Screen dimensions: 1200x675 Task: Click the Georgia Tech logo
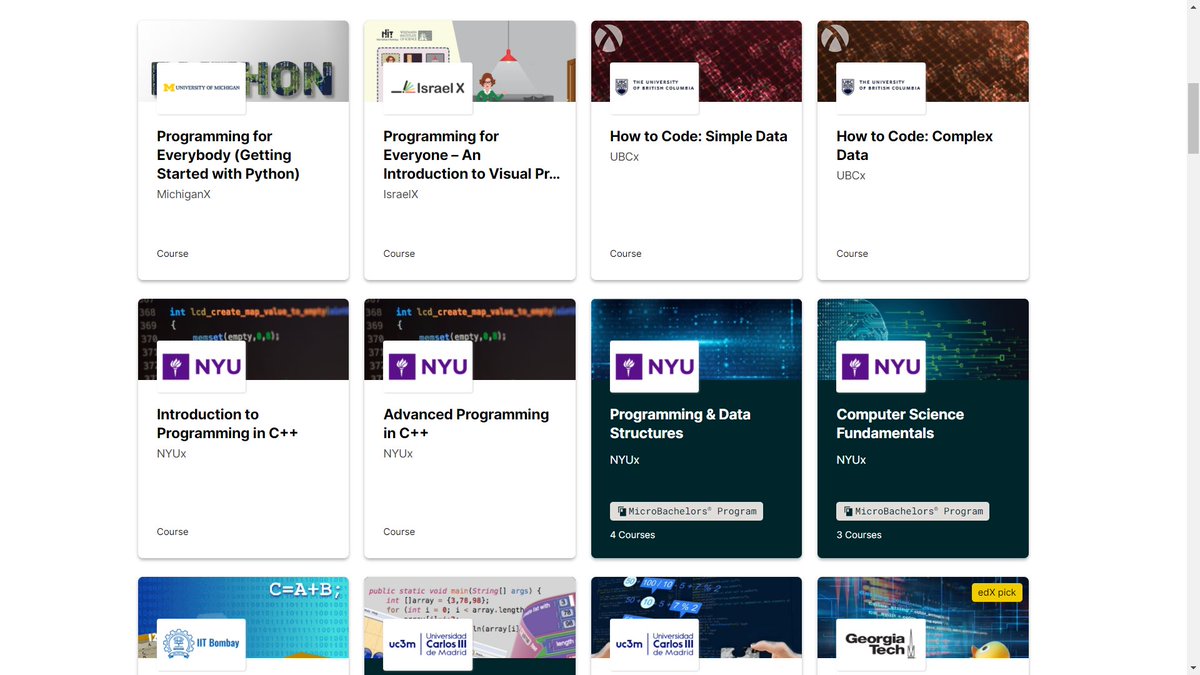coord(881,644)
